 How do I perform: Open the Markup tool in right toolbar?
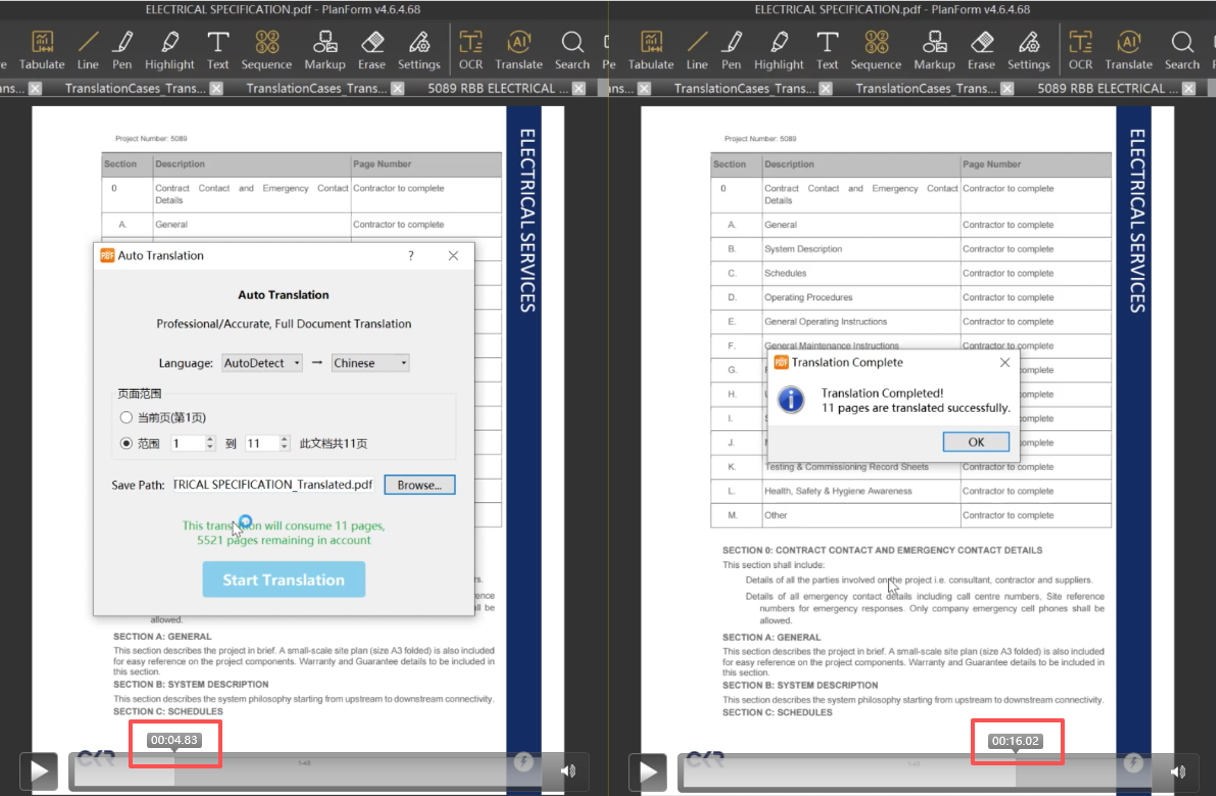coord(934,50)
